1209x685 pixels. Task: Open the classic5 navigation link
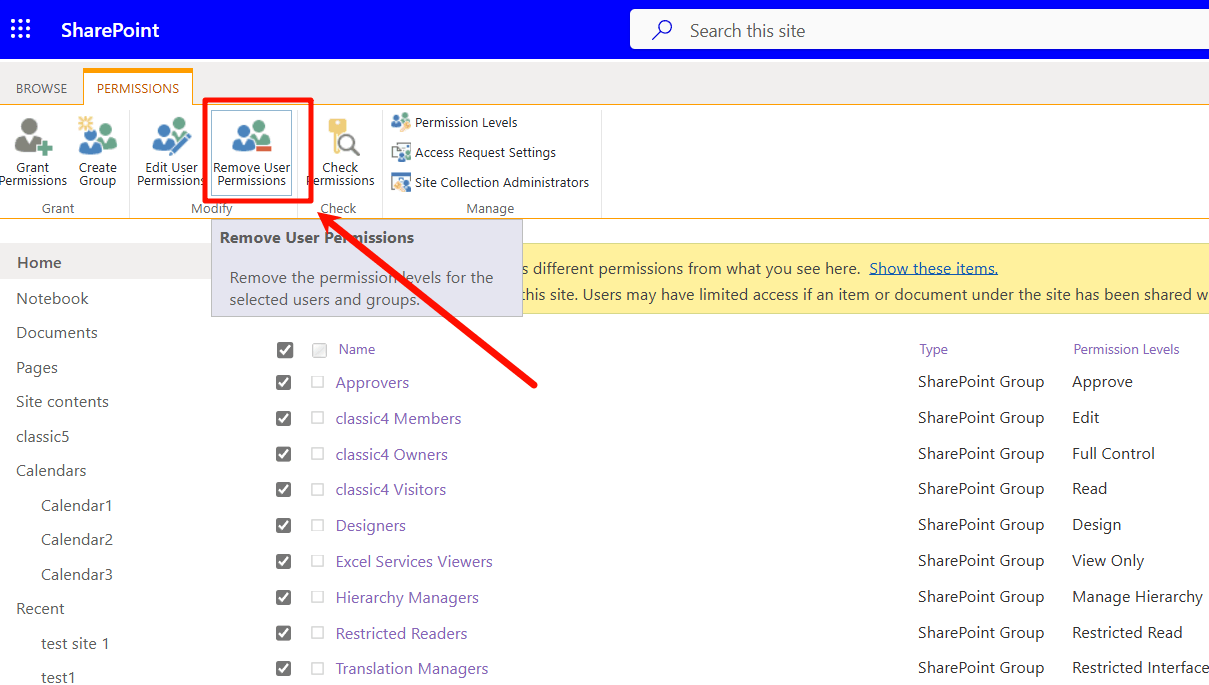coord(43,436)
